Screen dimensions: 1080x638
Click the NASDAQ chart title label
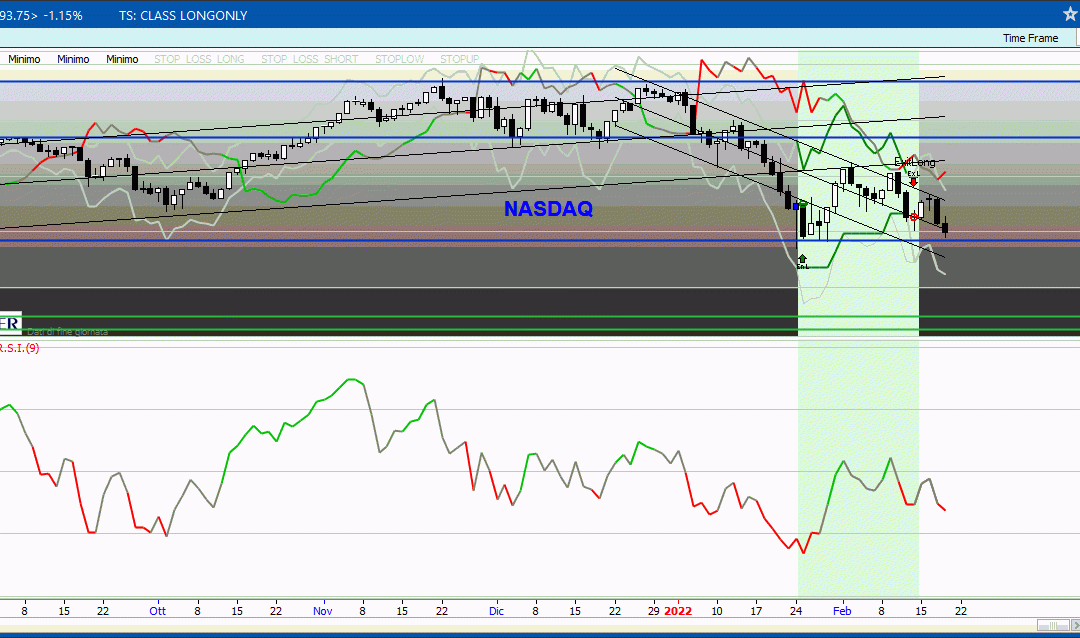[548, 209]
